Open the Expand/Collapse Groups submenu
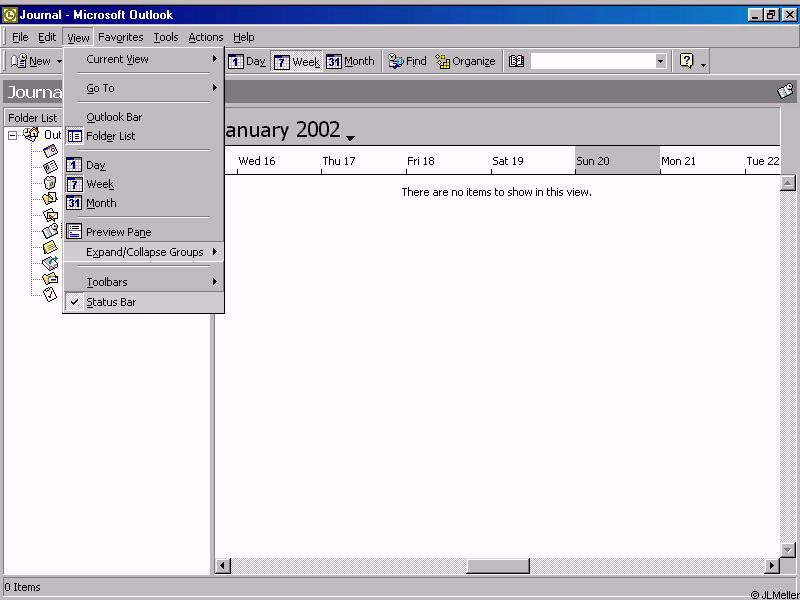Screen dimensions: 800x600 (x=143, y=252)
